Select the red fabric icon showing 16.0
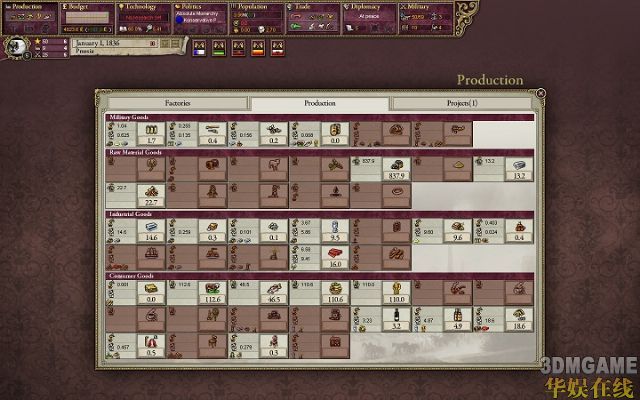This screenshot has width=640, height=400. point(335,253)
